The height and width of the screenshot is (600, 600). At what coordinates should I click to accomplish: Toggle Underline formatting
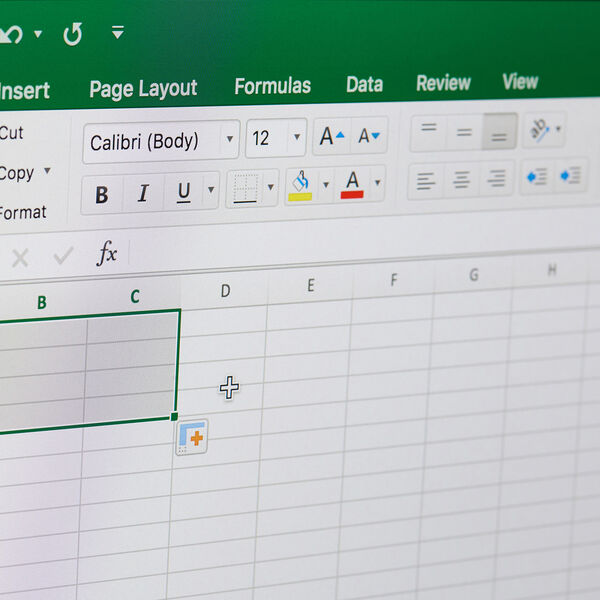[x=184, y=191]
